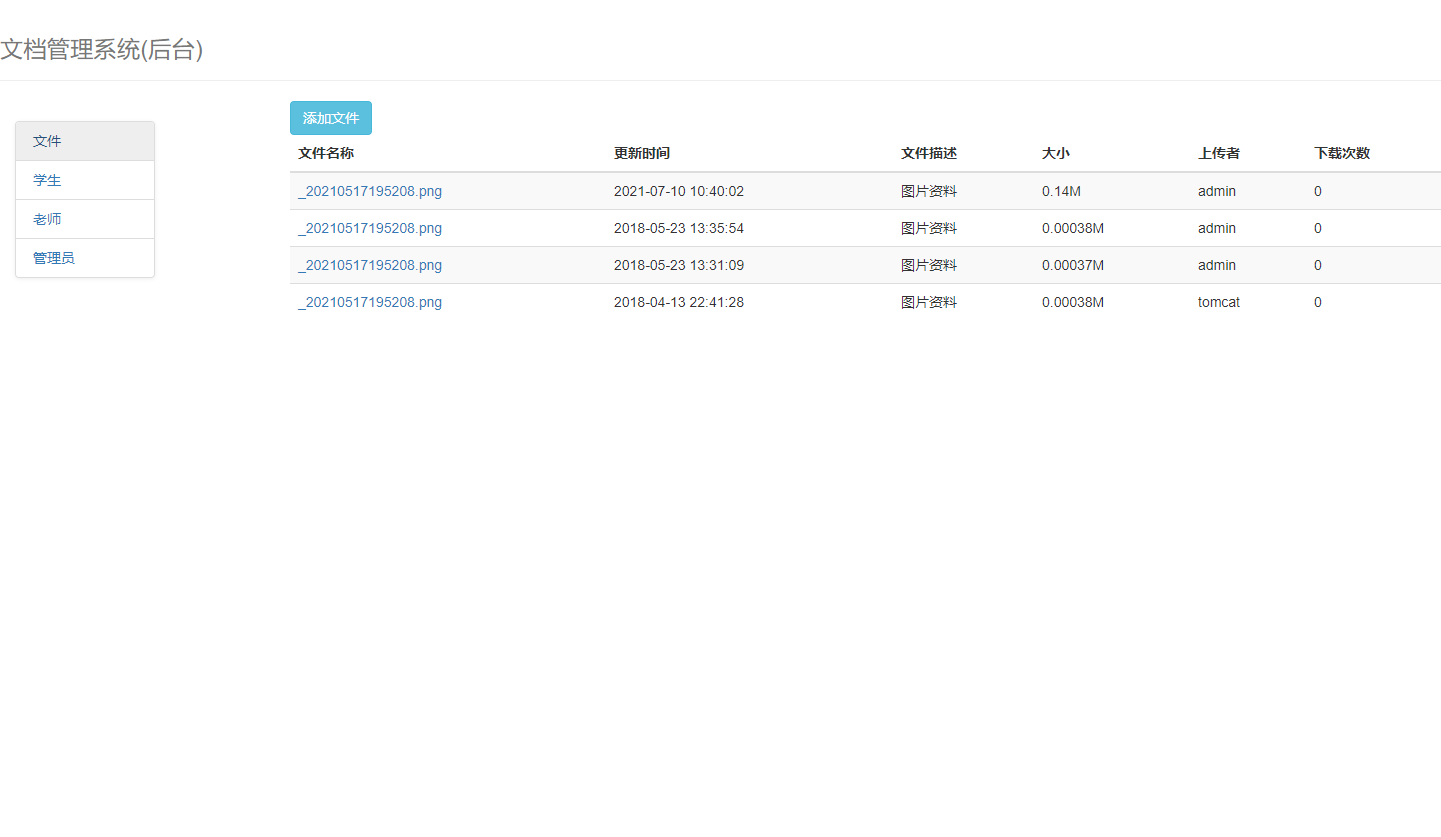The height and width of the screenshot is (837, 1441).
Task: Click the 上传者 column header
Action: pyautogui.click(x=1219, y=153)
